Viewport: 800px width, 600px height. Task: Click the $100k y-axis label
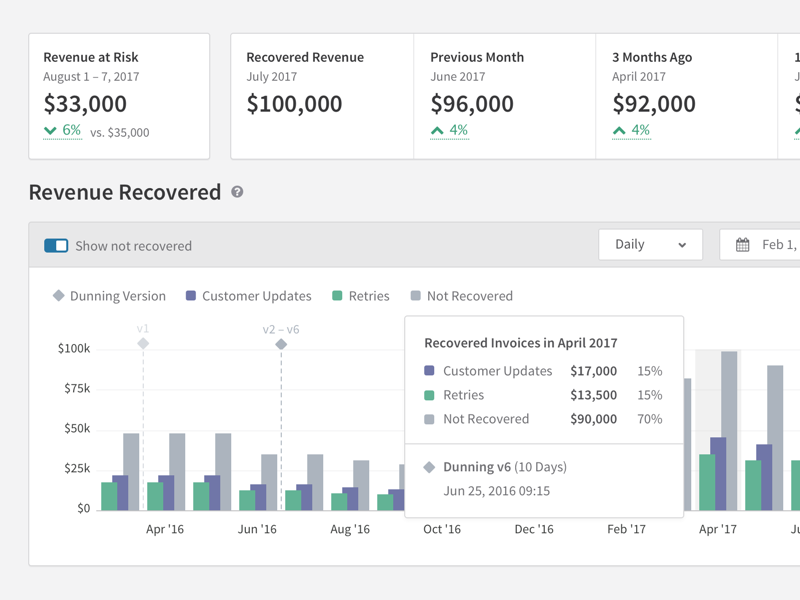tap(74, 348)
